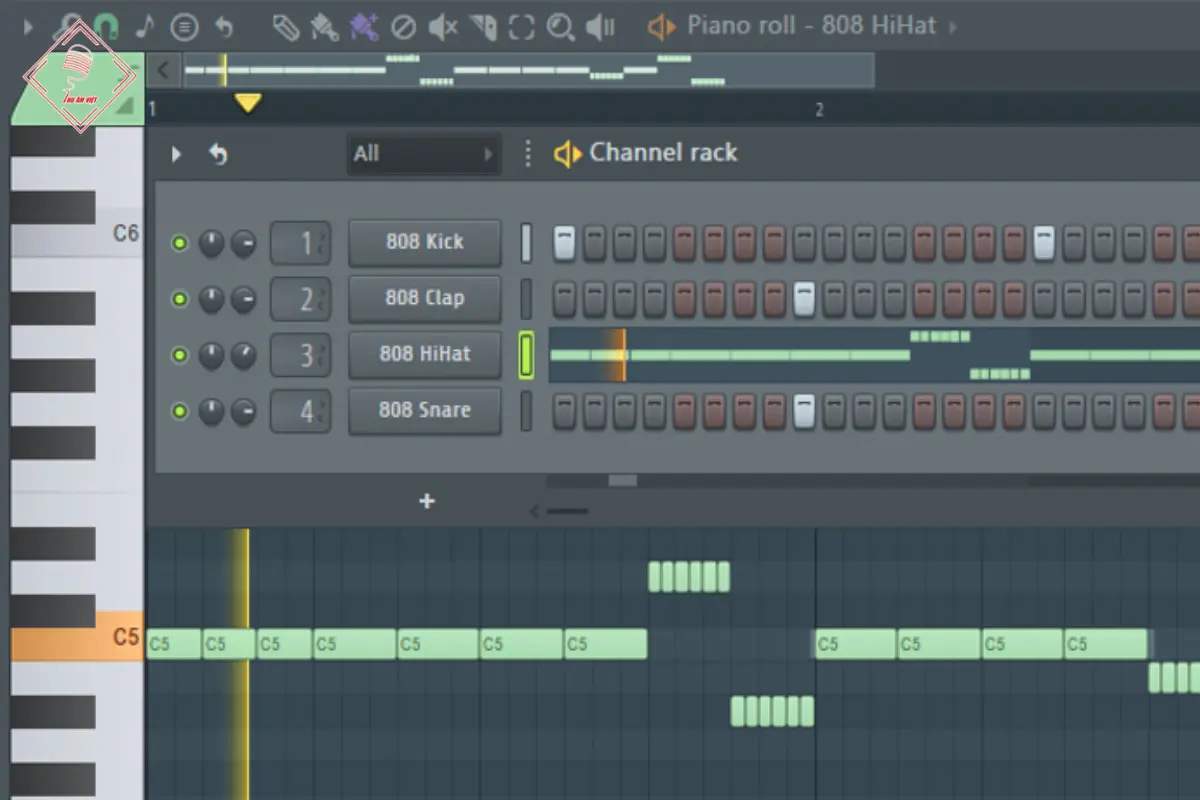Select the Paint brush tool
Image resolution: width=1200 pixels, height=800 pixels.
click(x=324, y=27)
